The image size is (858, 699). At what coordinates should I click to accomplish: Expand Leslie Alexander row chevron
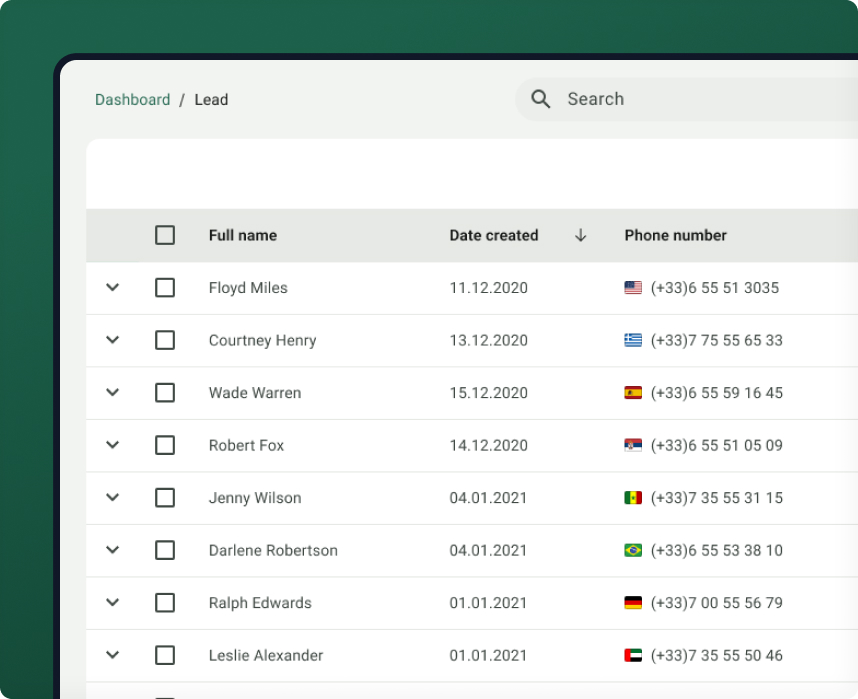113,655
